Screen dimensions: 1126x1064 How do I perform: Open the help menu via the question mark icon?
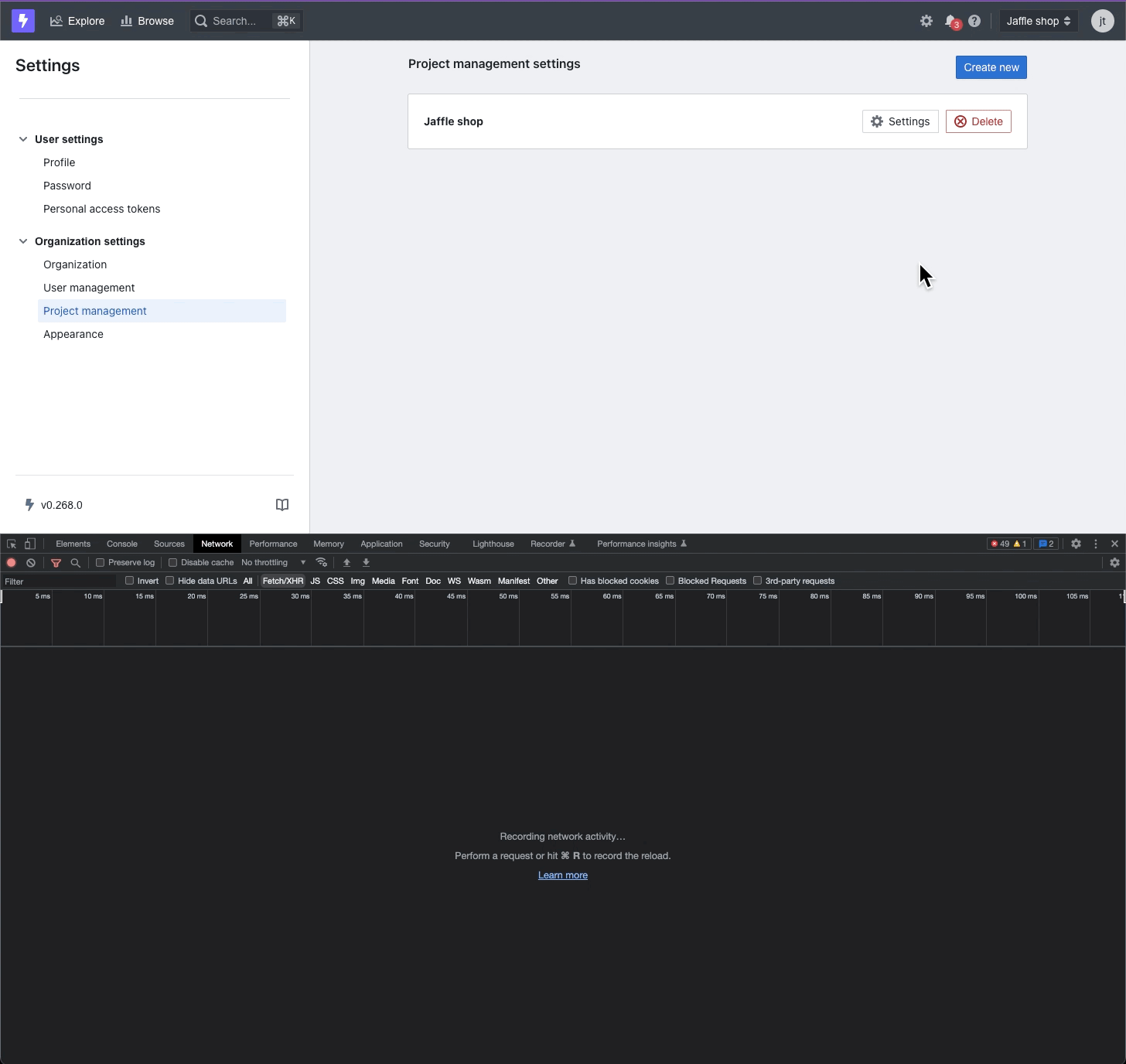pos(974,21)
